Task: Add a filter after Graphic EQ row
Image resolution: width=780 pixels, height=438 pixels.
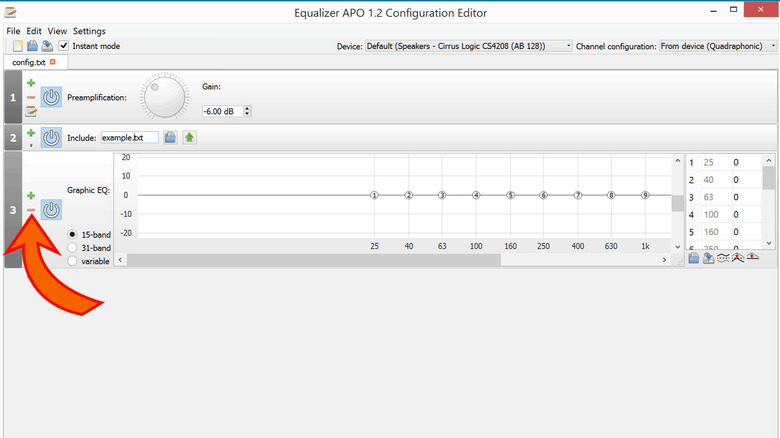Action: pos(31,196)
